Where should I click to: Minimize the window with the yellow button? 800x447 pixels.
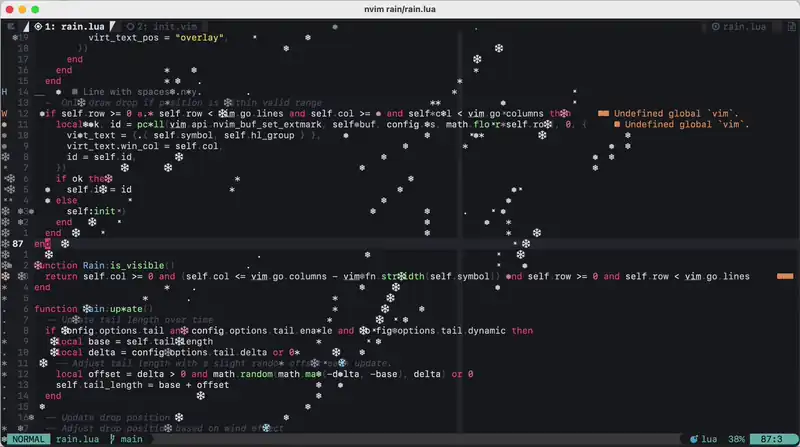point(22,9)
